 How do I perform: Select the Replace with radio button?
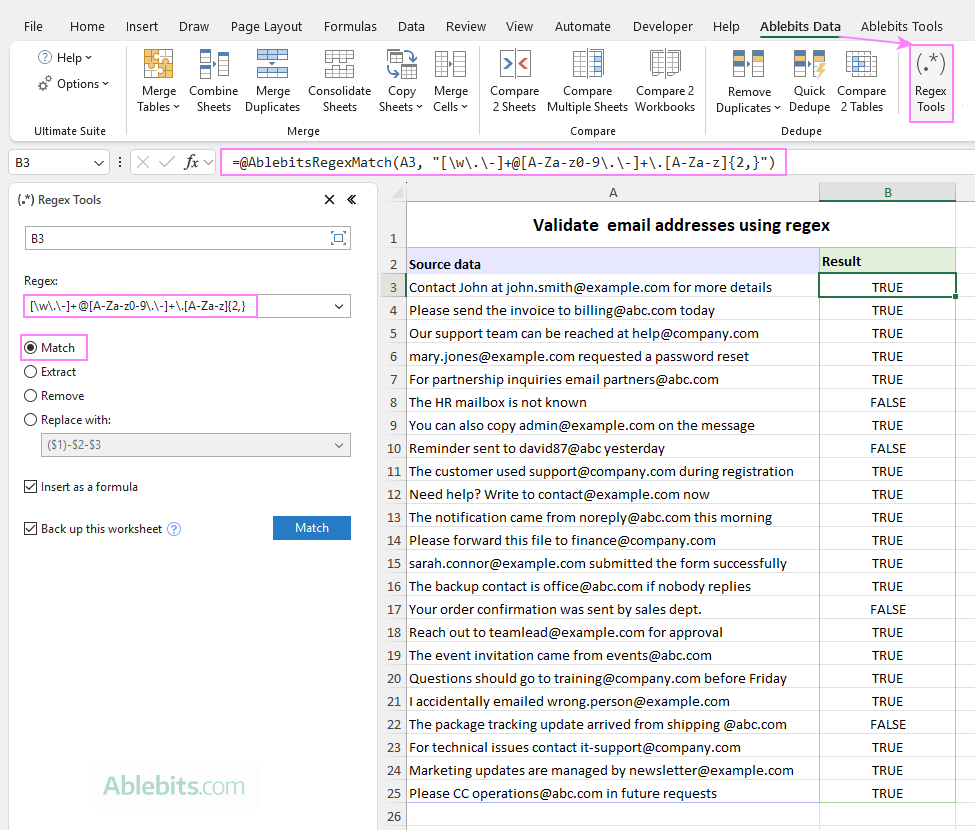point(30,420)
